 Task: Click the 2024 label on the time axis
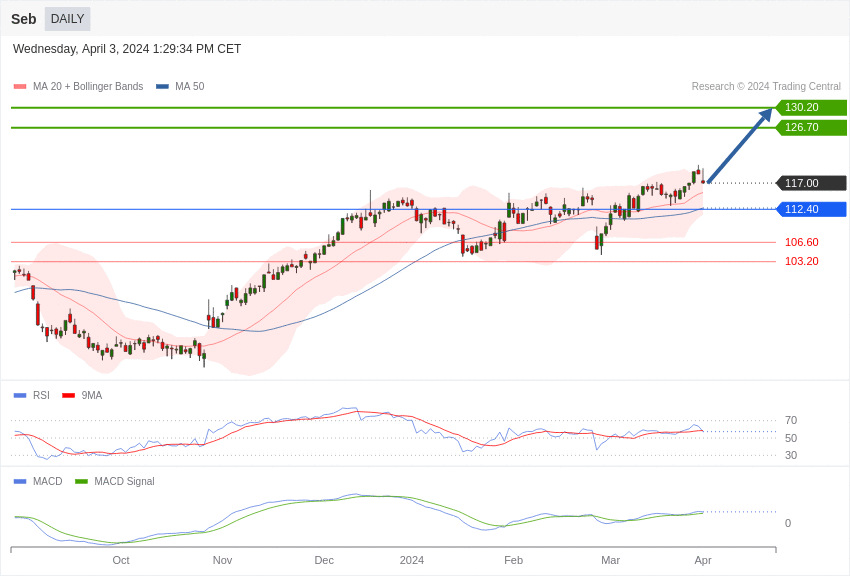click(412, 560)
